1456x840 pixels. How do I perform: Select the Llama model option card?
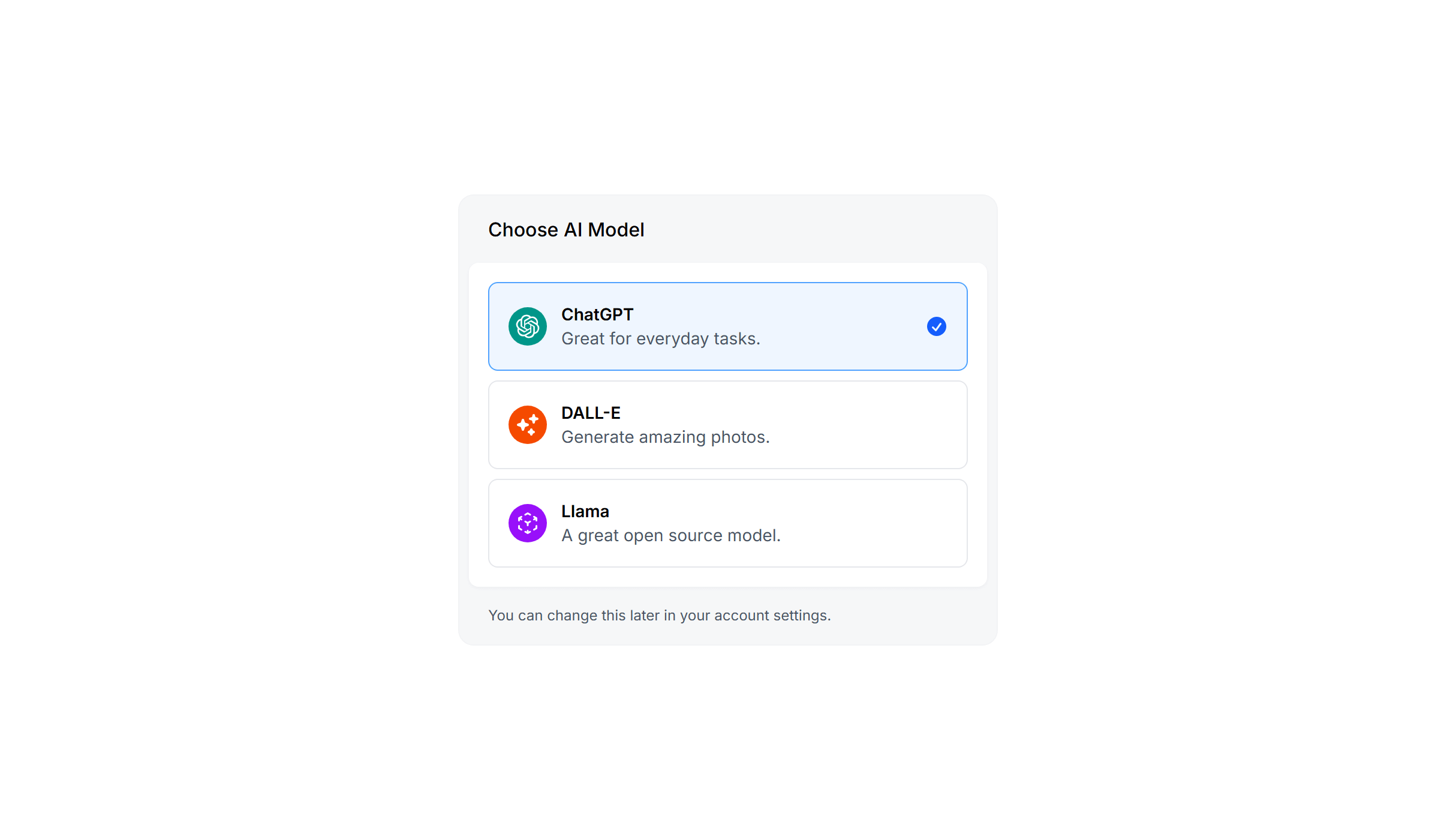click(727, 523)
